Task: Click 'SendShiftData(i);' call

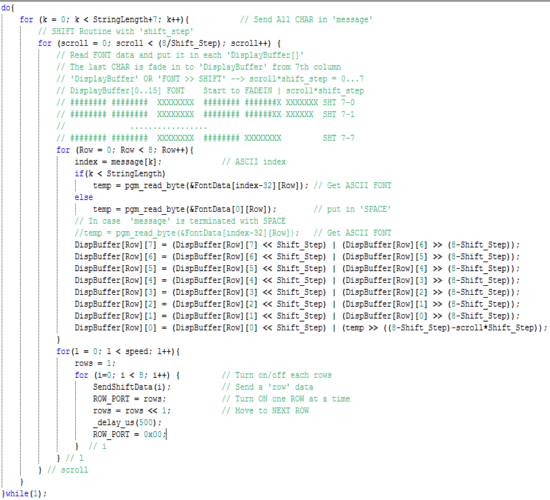Action: click(x=132, y=387)
